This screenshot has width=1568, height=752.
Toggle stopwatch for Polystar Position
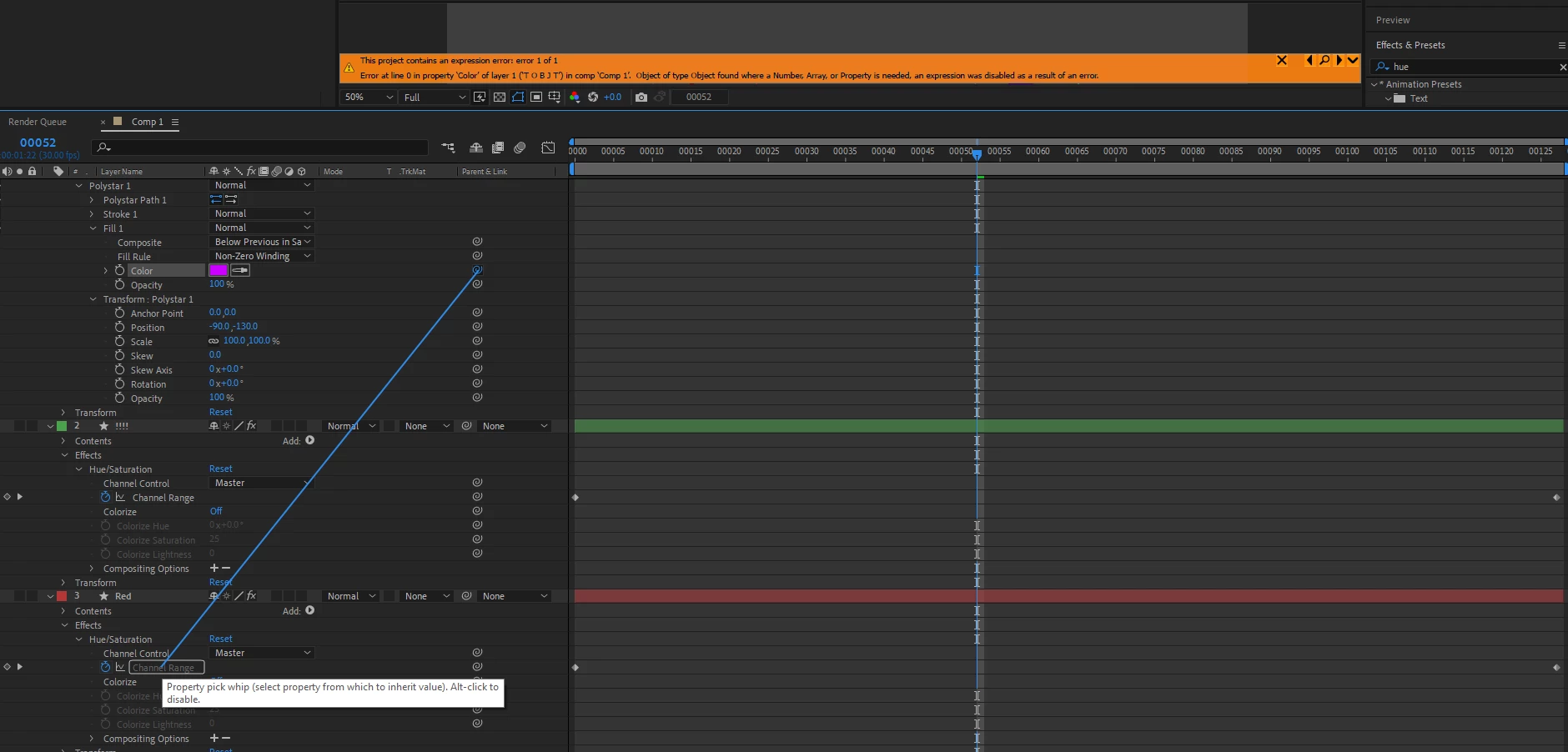119,327
